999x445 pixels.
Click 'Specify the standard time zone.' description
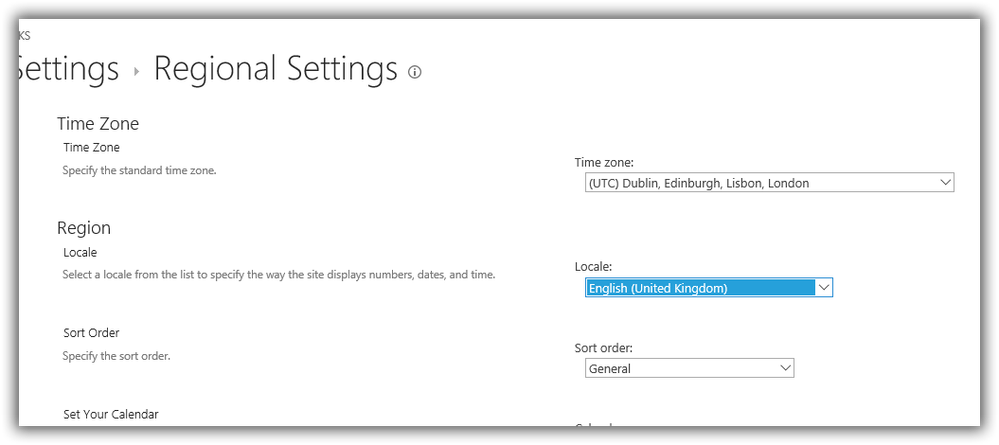pyautogui.click(x=139, y=170)
